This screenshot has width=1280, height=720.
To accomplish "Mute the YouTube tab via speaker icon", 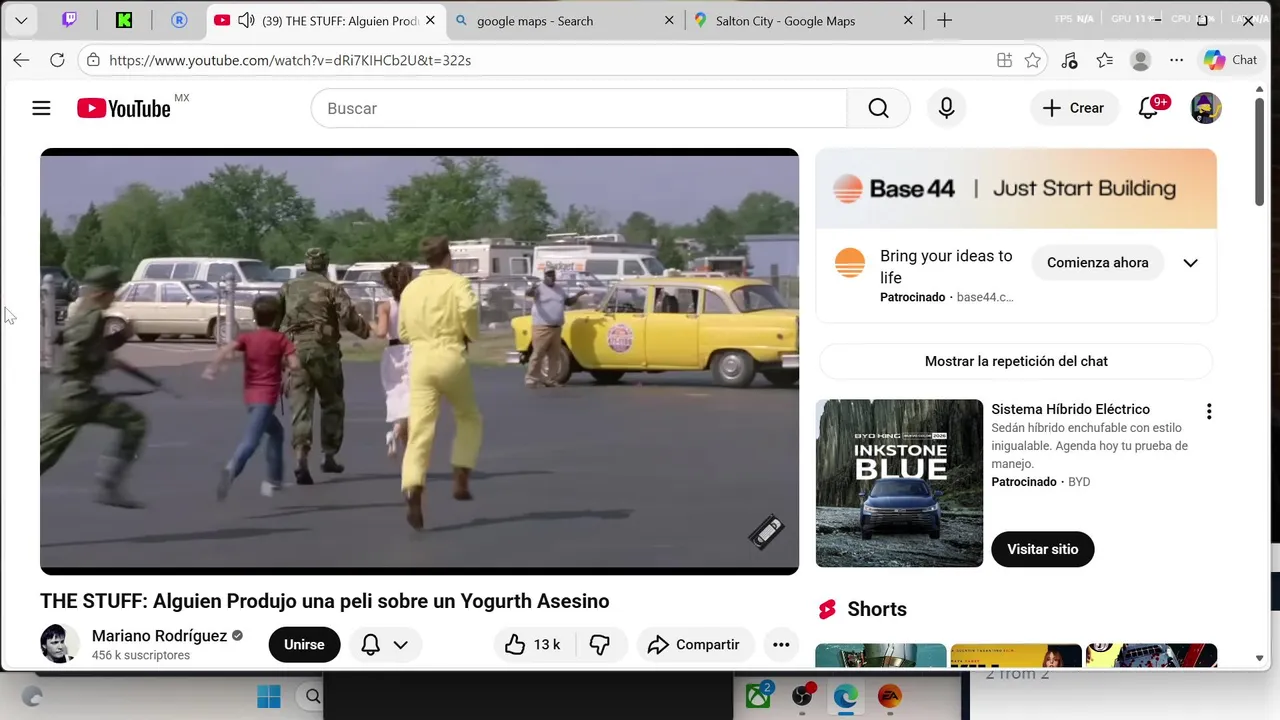I will point(246,20).
